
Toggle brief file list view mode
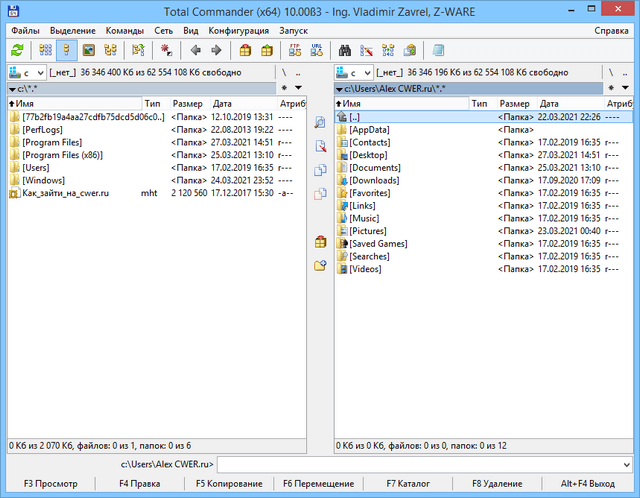(46, 50)
